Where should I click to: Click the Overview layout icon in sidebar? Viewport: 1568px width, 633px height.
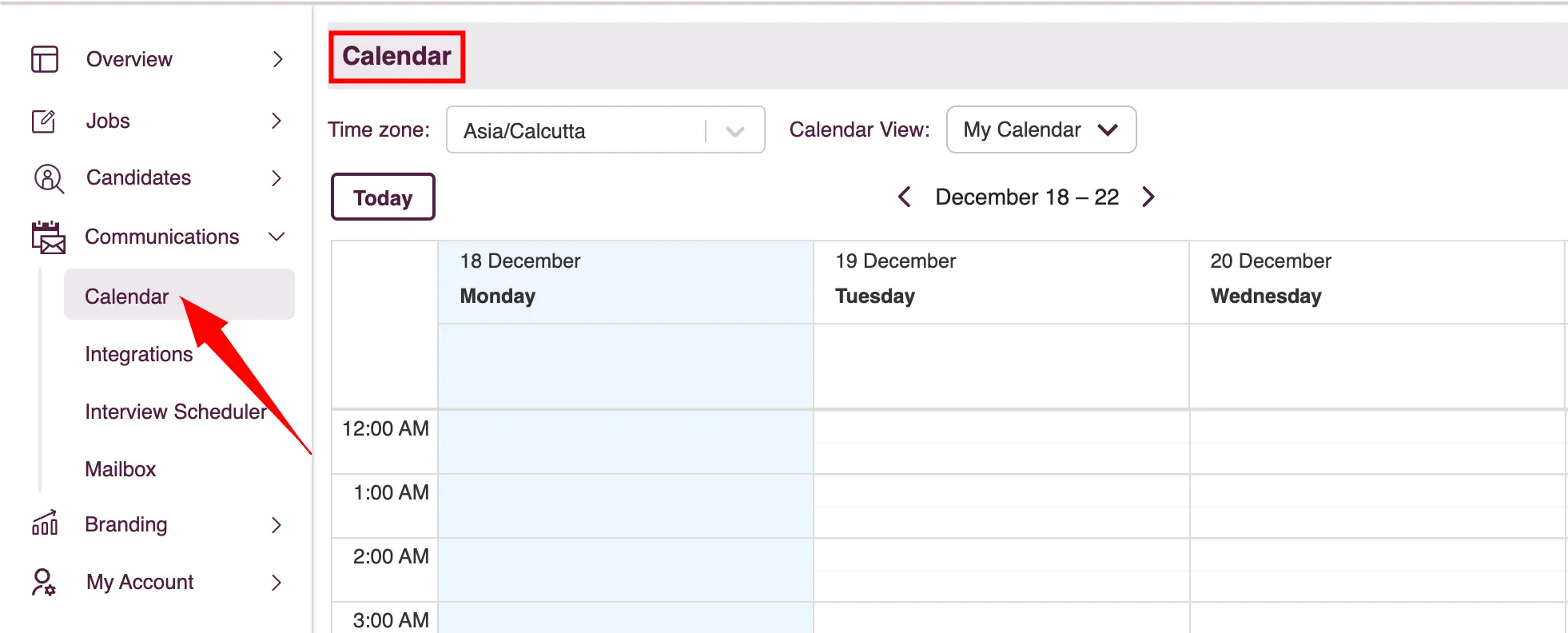click(x=45, y=59)
